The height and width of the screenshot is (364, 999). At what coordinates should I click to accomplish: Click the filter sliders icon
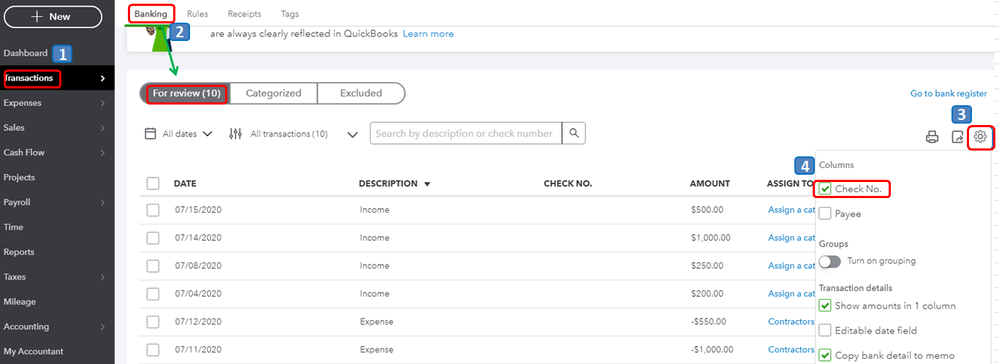coord(236,134)
